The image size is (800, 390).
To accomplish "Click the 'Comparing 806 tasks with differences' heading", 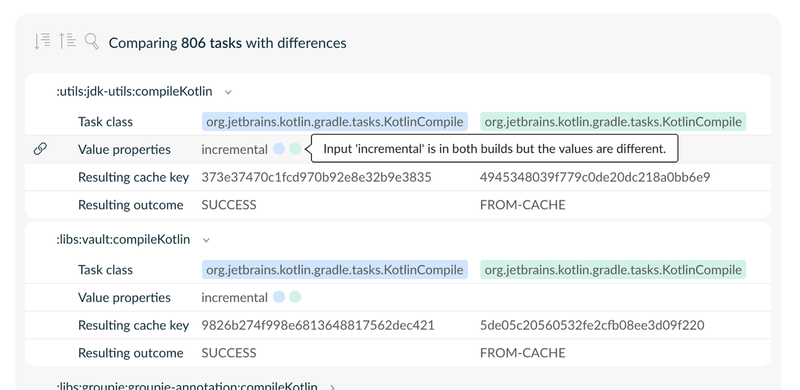I will click(x=228, y=43).
